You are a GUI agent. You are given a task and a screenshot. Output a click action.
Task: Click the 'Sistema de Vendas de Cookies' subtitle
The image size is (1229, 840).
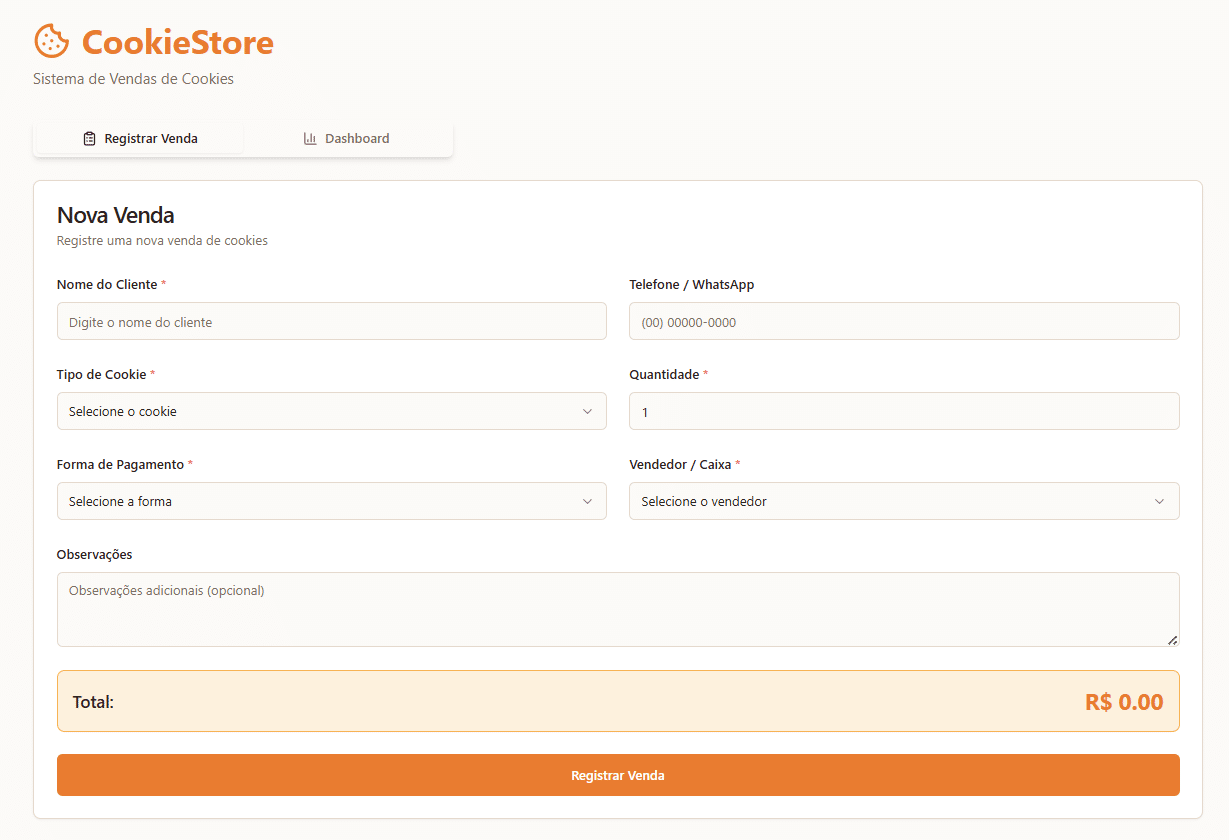(x=133, y=79)
